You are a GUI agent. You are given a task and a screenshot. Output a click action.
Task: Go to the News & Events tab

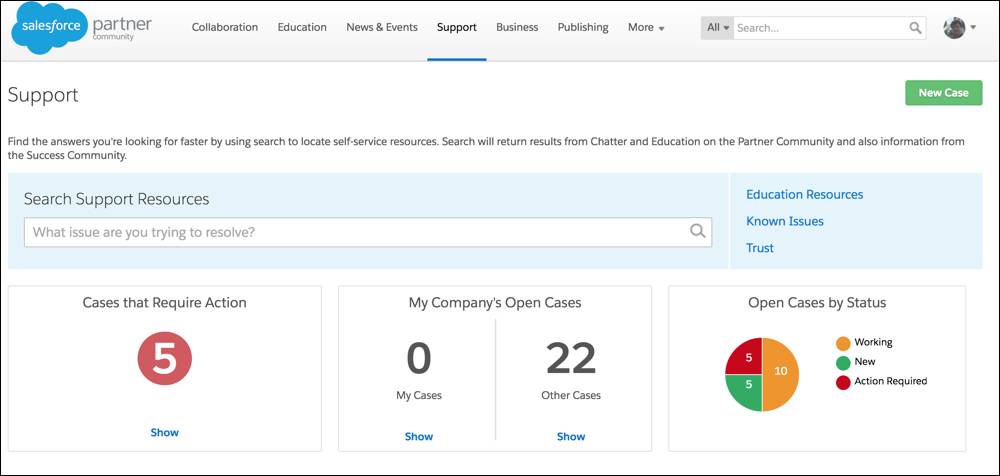[381, 27]
